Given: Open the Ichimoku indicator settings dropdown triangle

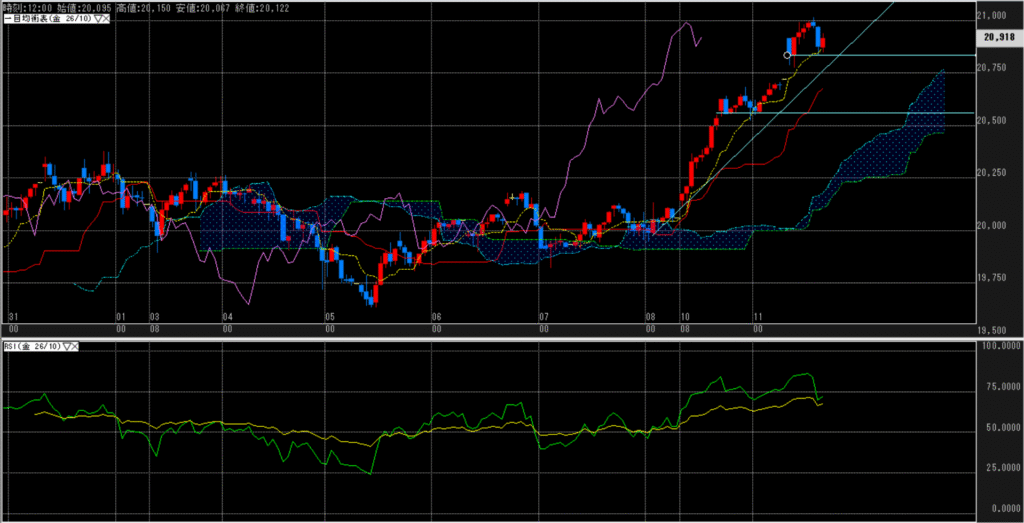Looking at the screenshot, I should tap(96, 19).
